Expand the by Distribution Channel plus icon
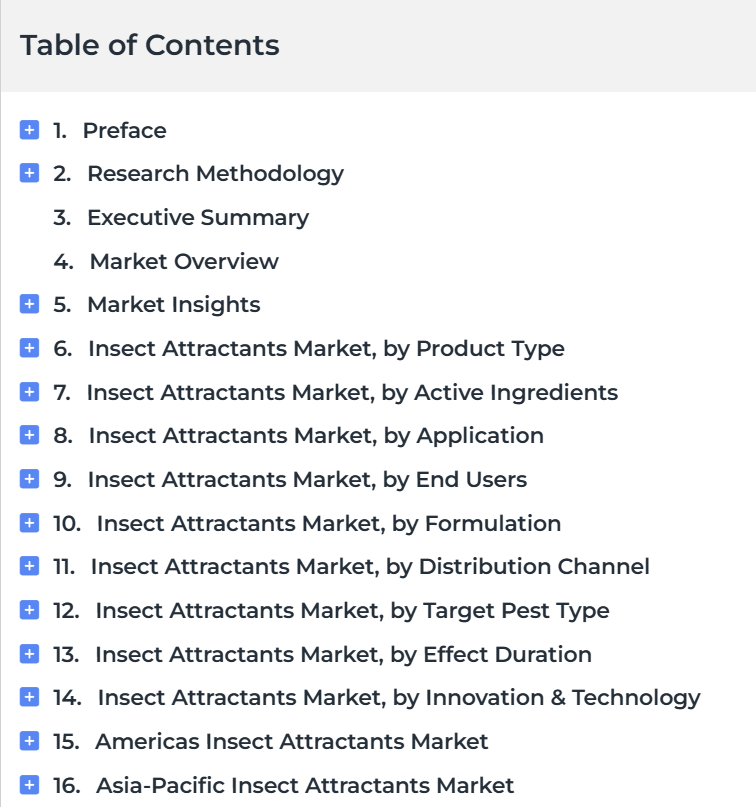 pyautogui.click(x=29, y=566)
